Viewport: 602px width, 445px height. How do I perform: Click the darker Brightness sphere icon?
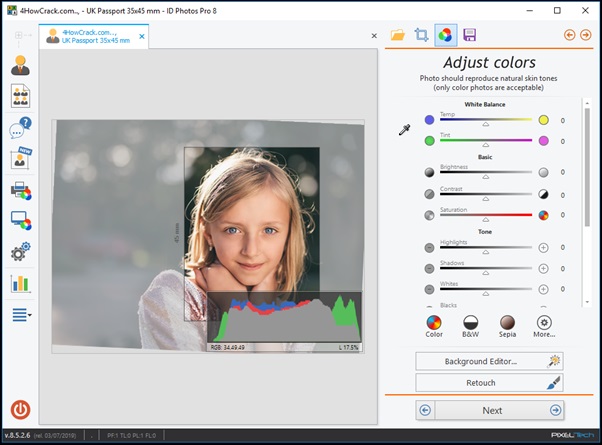[x=429, y=172]
